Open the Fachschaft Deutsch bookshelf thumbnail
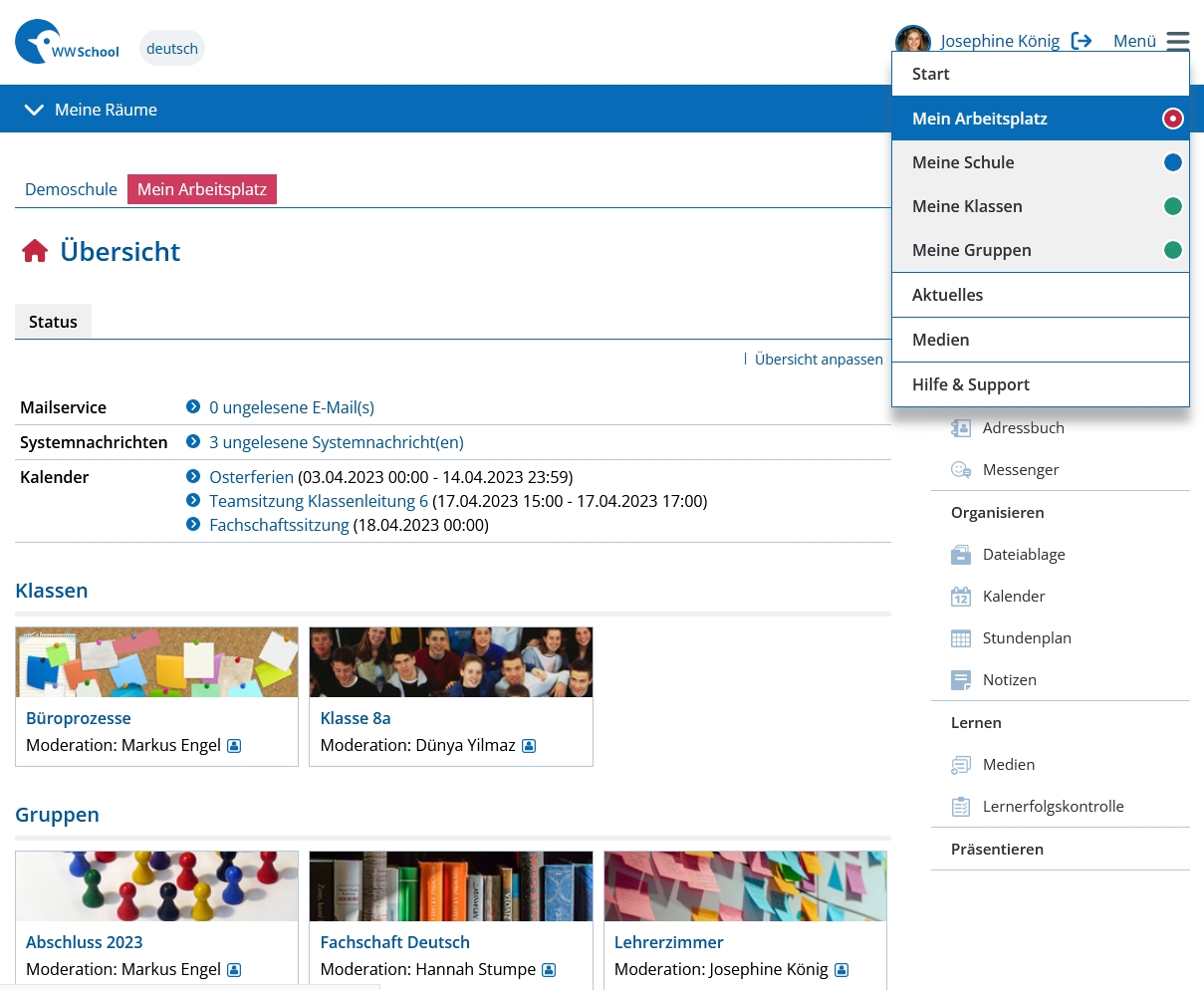 point(451,886)
